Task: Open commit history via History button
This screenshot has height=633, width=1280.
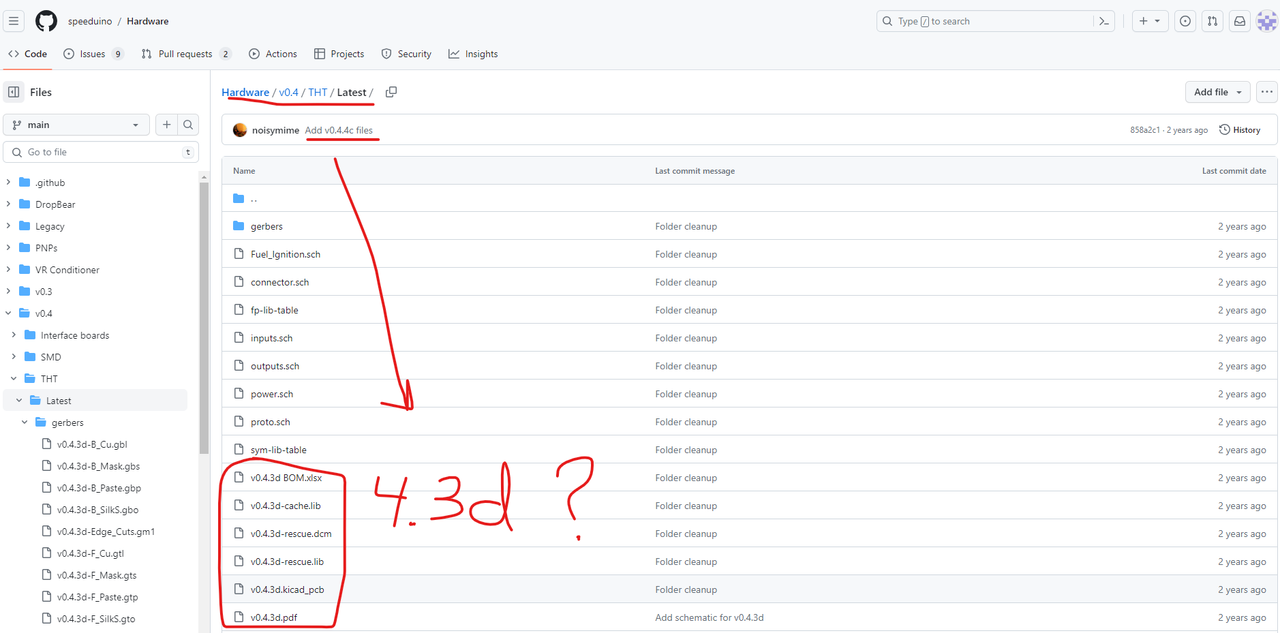Action: [1240, 130]
